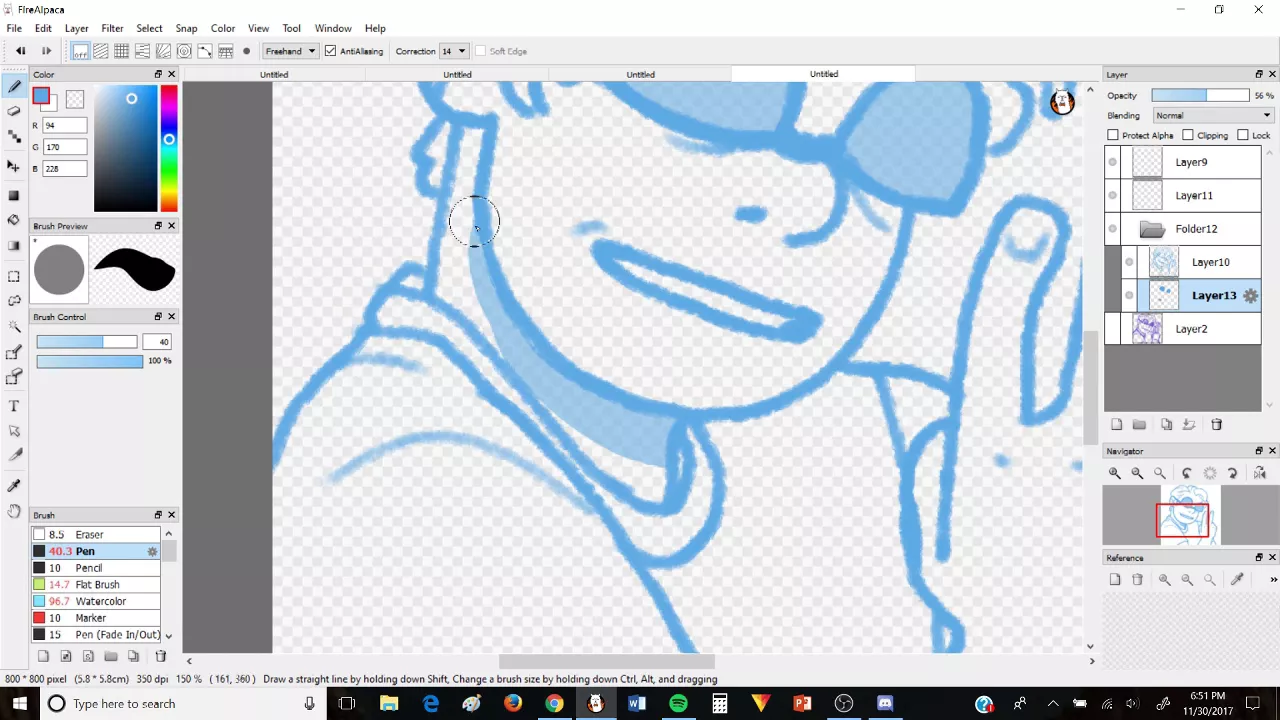Toggle the Soft Edge checkbox
This screenshot has width=1280, height=720.
[x=480, y=51]
